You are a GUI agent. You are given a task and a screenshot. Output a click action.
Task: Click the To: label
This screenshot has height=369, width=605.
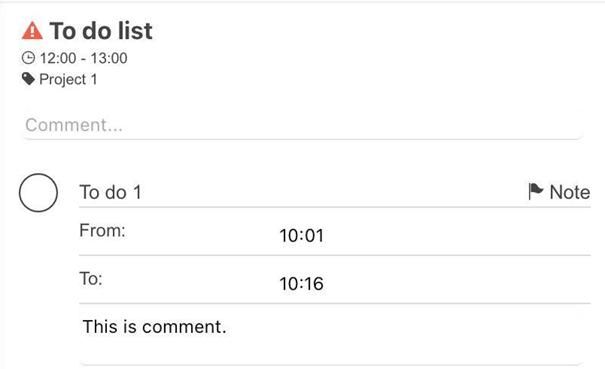pos(91,279)
